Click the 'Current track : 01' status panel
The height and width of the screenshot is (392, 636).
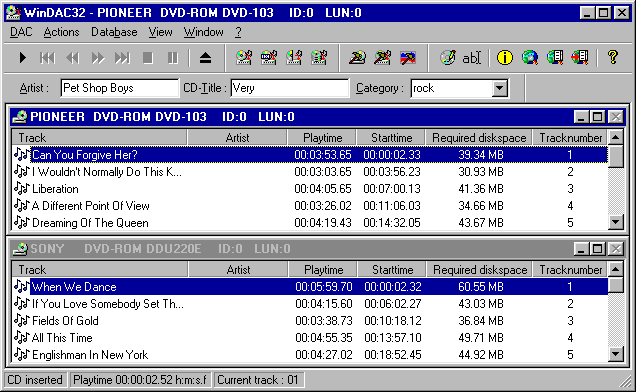(258, 380)
